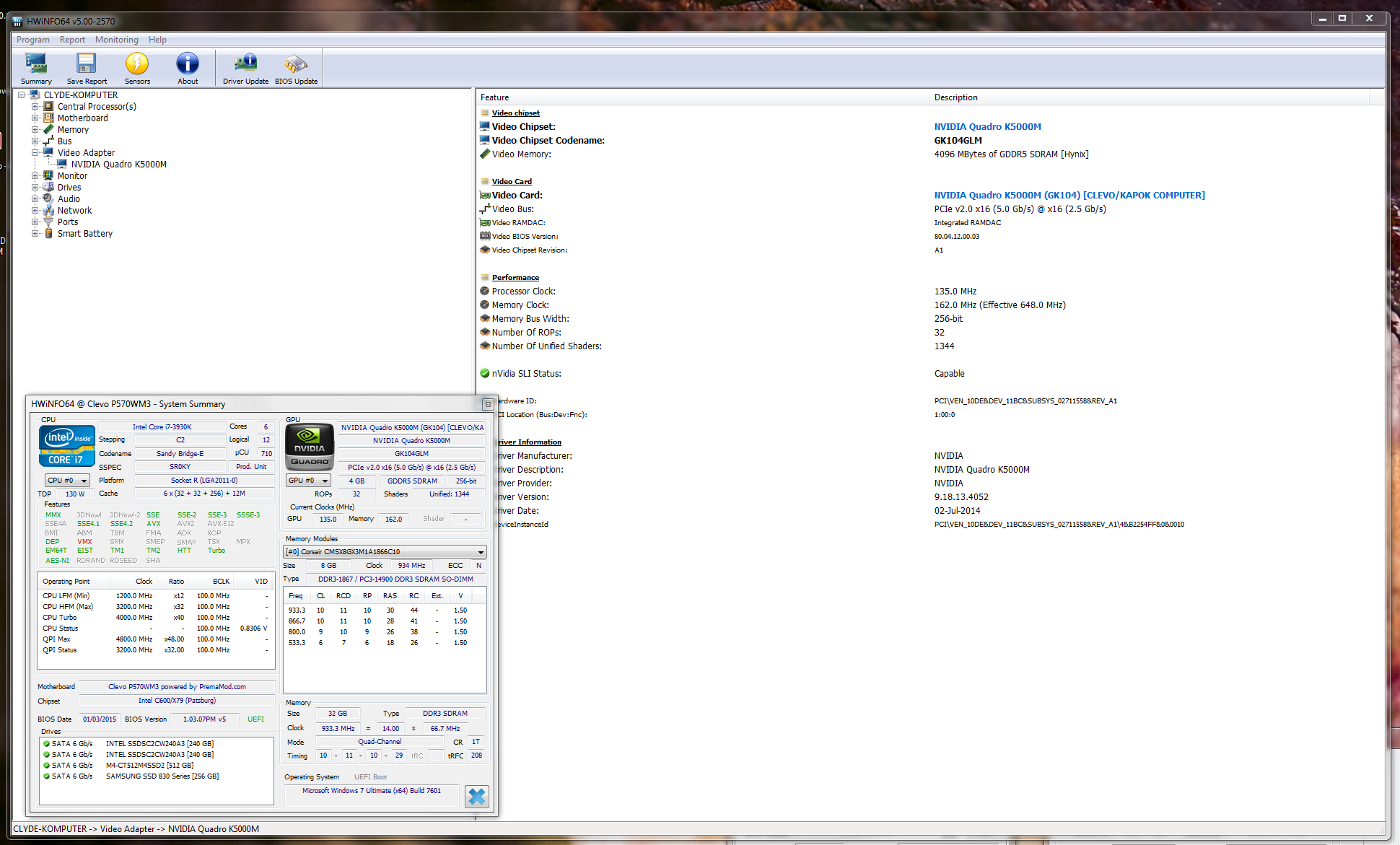Click the HWiNFO64 title bar app icon
Viewport: 1400px width, 845px height.
coord(18,21)
